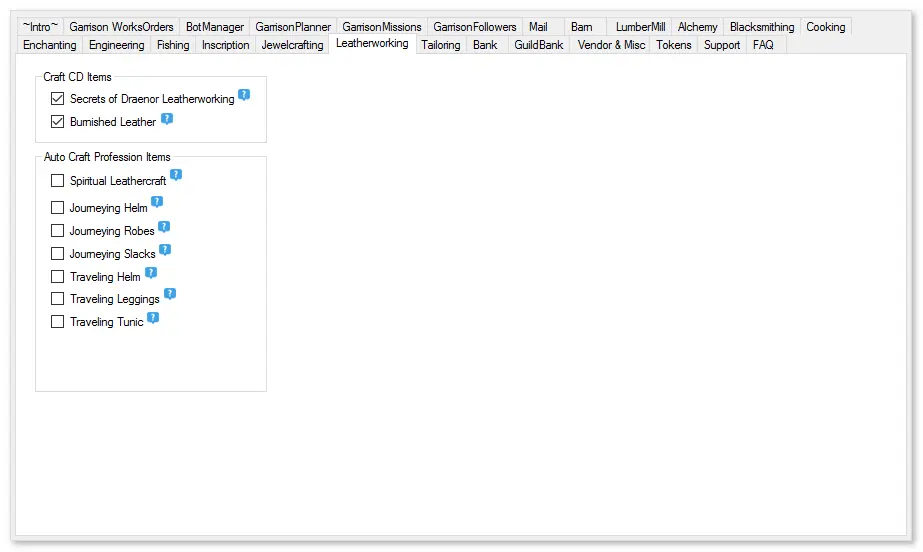Switch to GarrisonFollowers tab
The height and width of the screenshot is (552, 923).
click(475, 26)
